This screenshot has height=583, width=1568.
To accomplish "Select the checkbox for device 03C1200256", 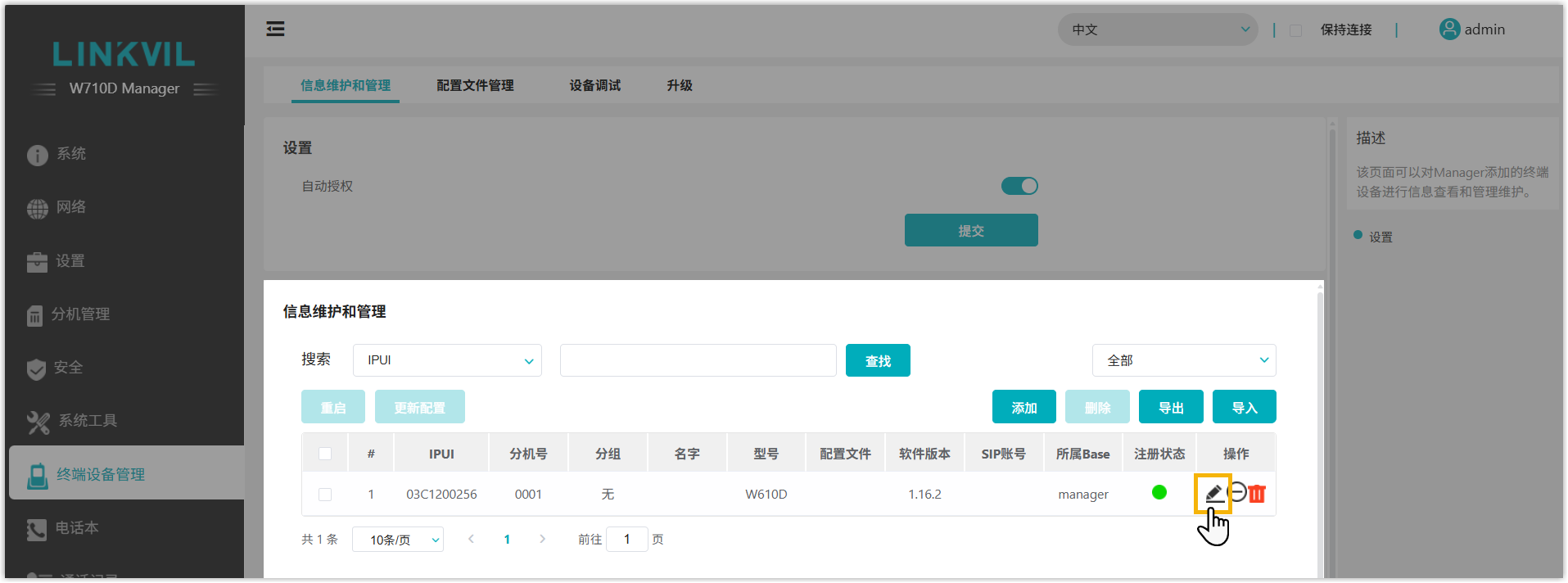I will [x=325, y=495].
